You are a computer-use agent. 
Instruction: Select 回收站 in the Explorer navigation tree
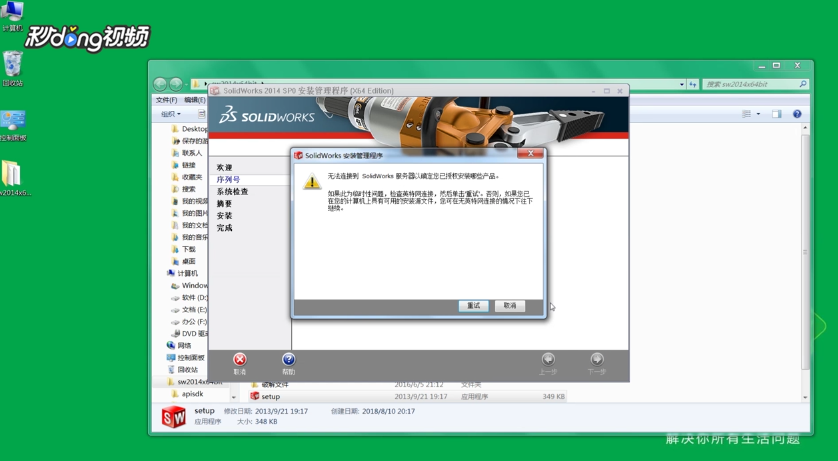182,370
